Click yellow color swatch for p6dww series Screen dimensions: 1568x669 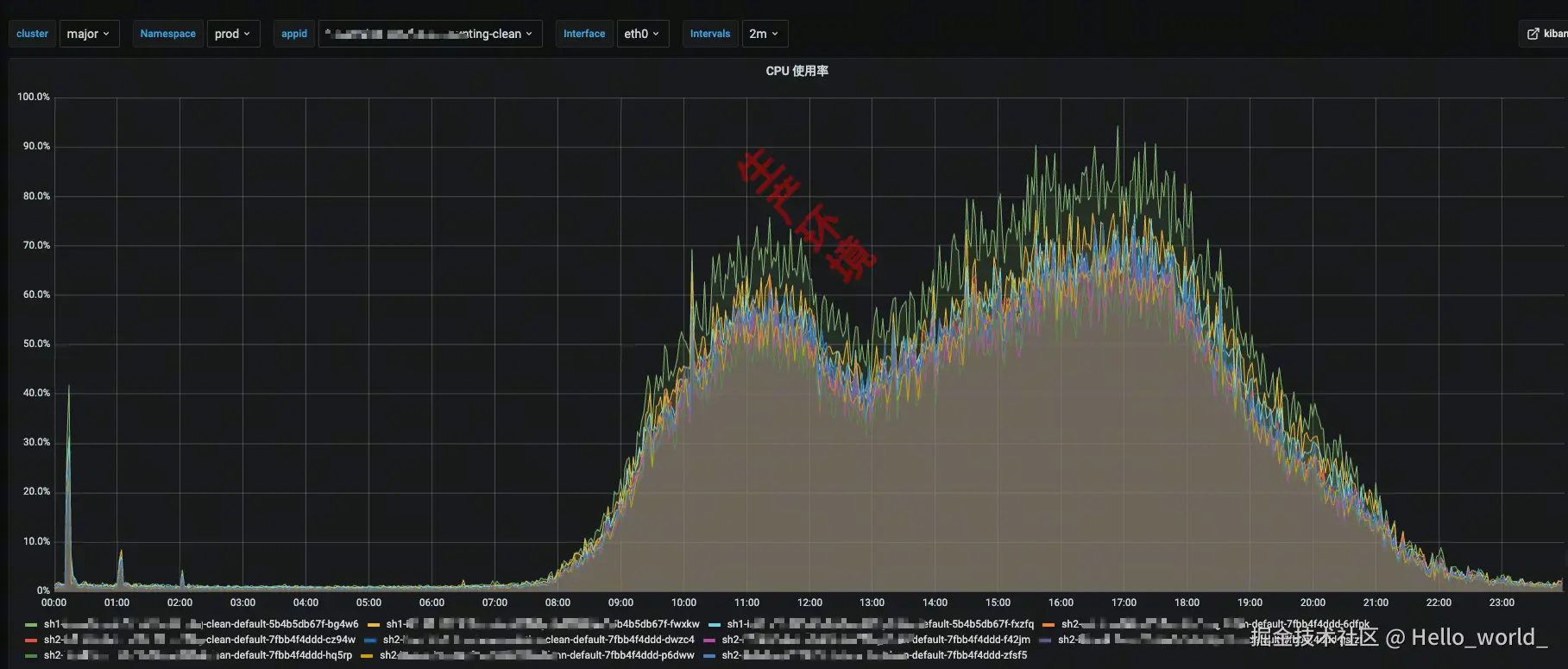pyautogui.click(x=367, y=655)
